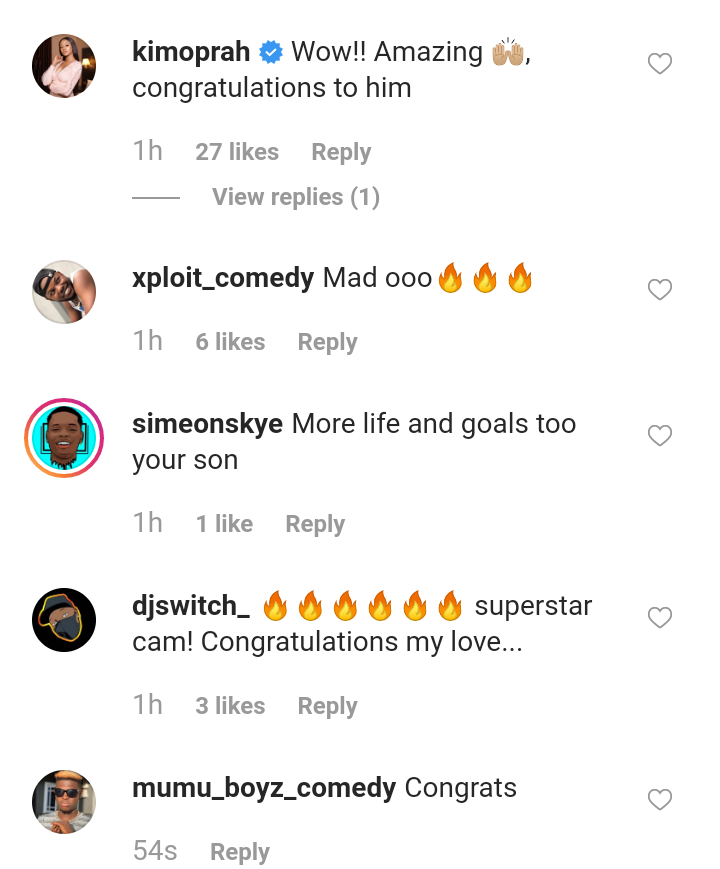Open mumu_boyz_comedy's avatar
This screenshot has width=720, height=869.
[x=64, y=802]
